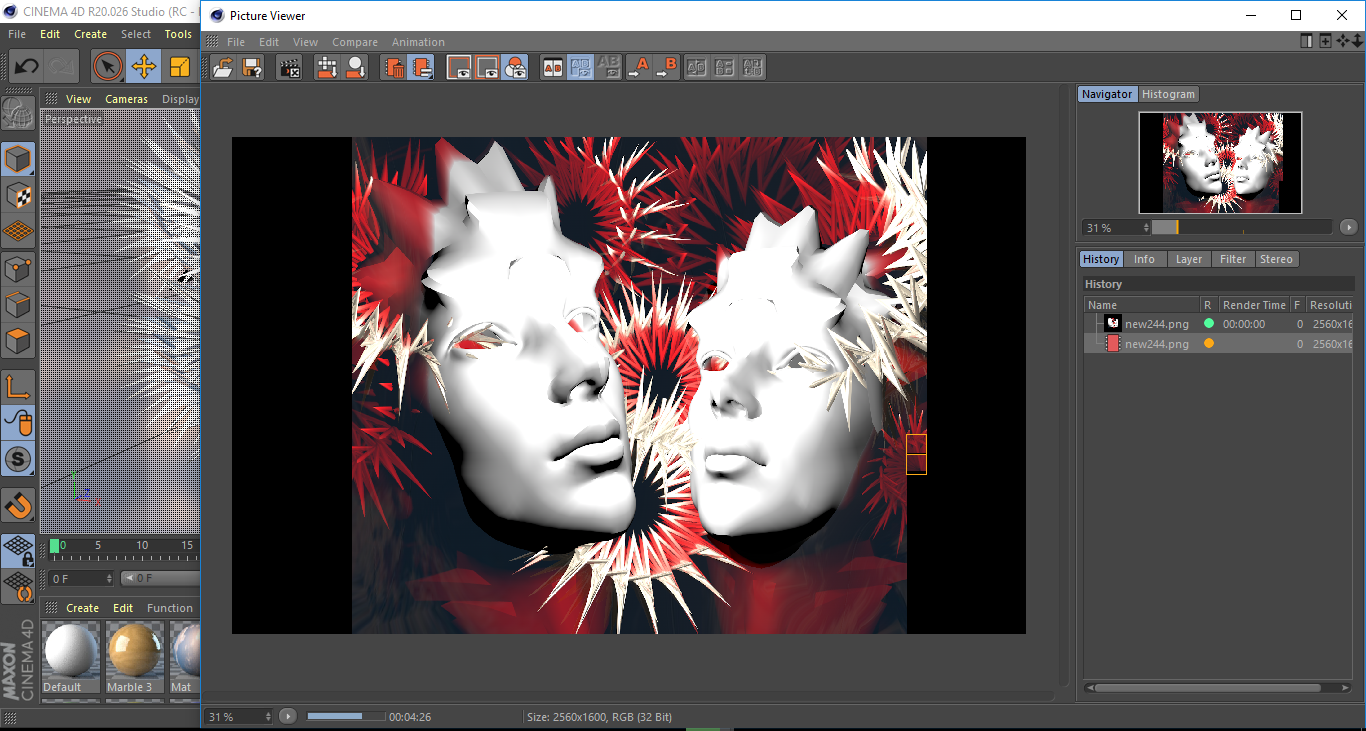This screenshot has width=1366, height=731.
Task: Activate Polygons mode icon
Action: (x=18, y=341)
